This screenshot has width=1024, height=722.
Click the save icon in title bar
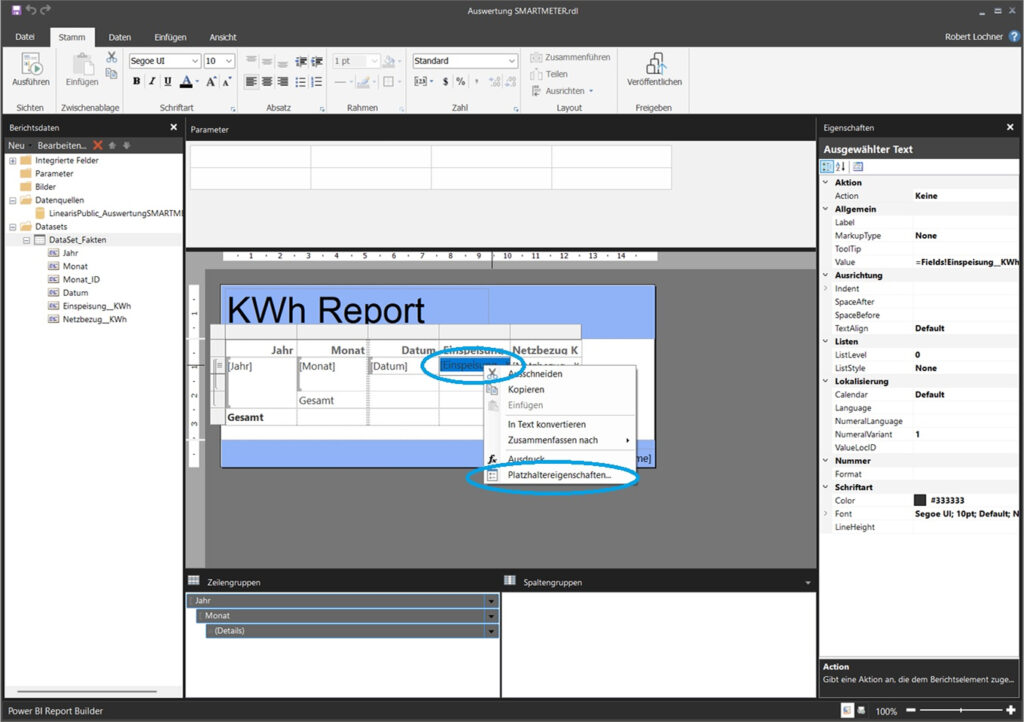point(15,9)
